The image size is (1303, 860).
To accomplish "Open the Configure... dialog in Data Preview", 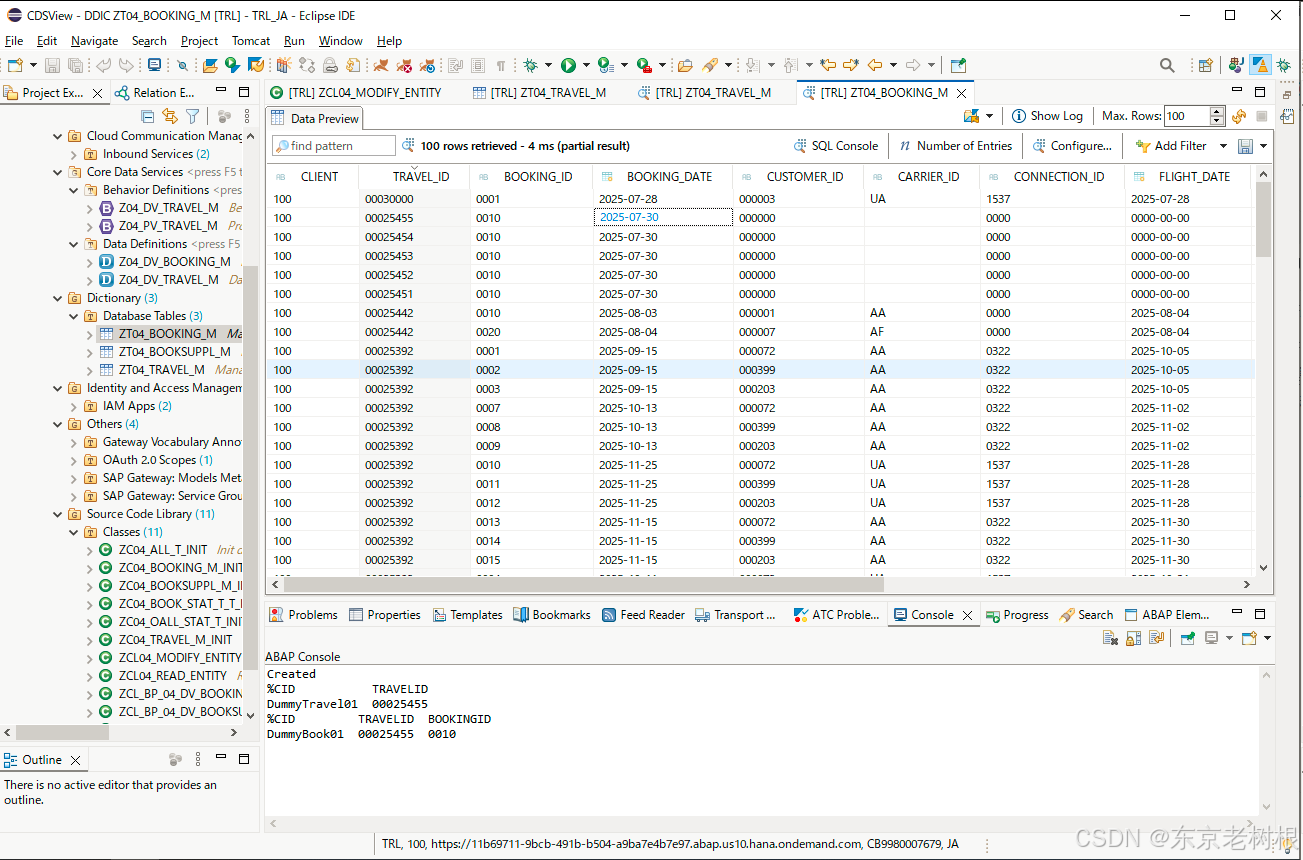I will pos(1073,146).
